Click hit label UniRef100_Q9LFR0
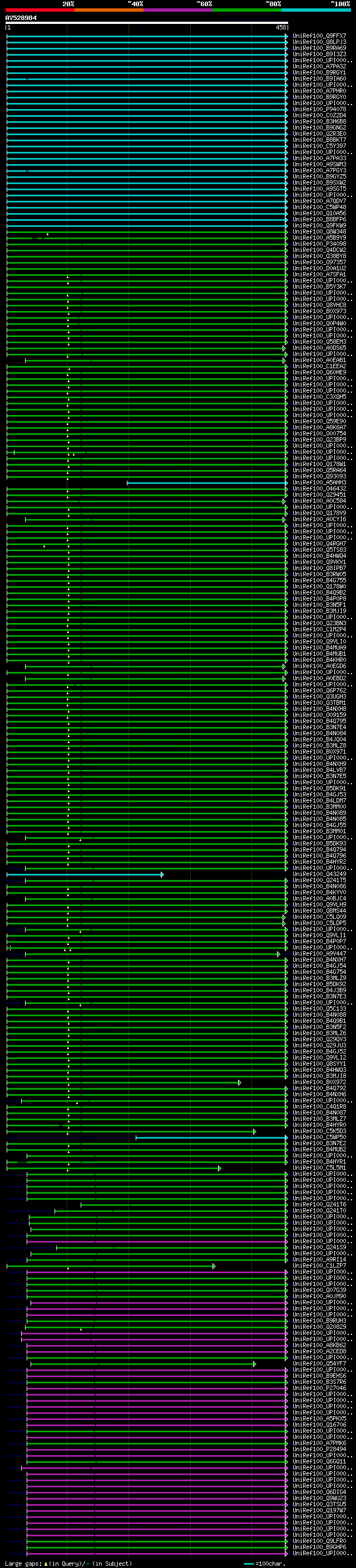 [x=319, y=1541]
